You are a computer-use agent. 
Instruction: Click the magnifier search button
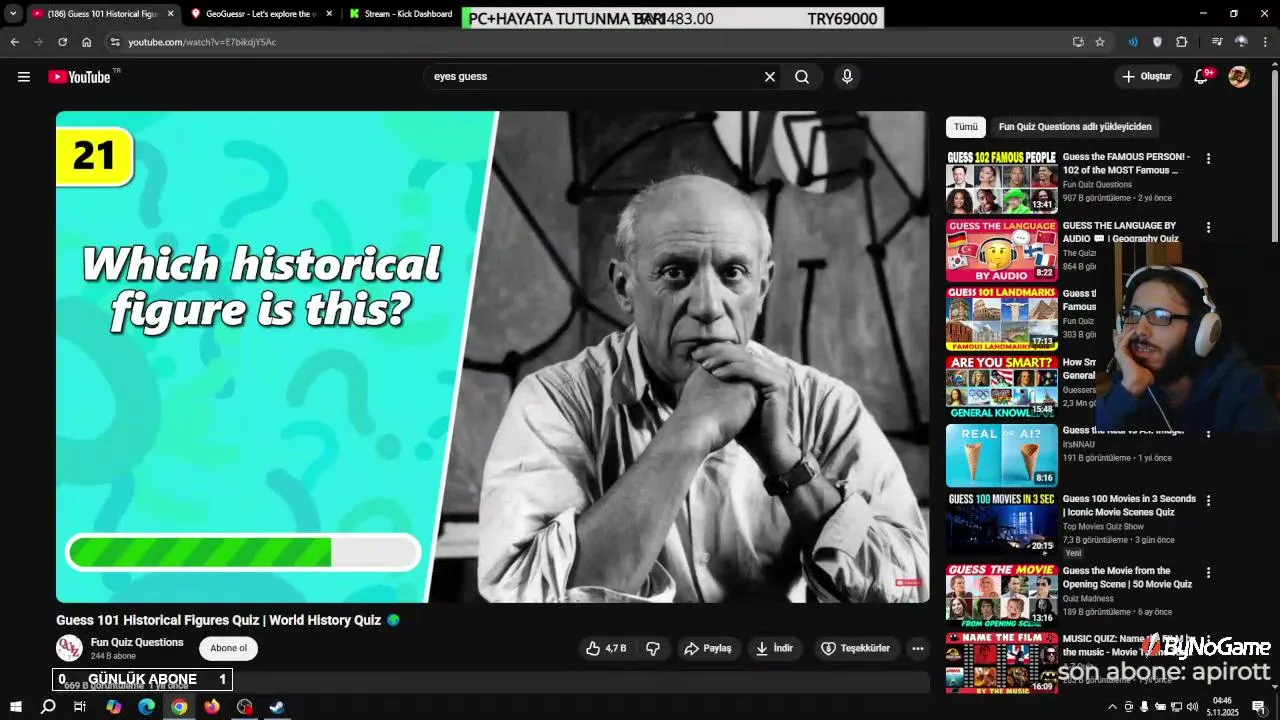coord(802,77)
